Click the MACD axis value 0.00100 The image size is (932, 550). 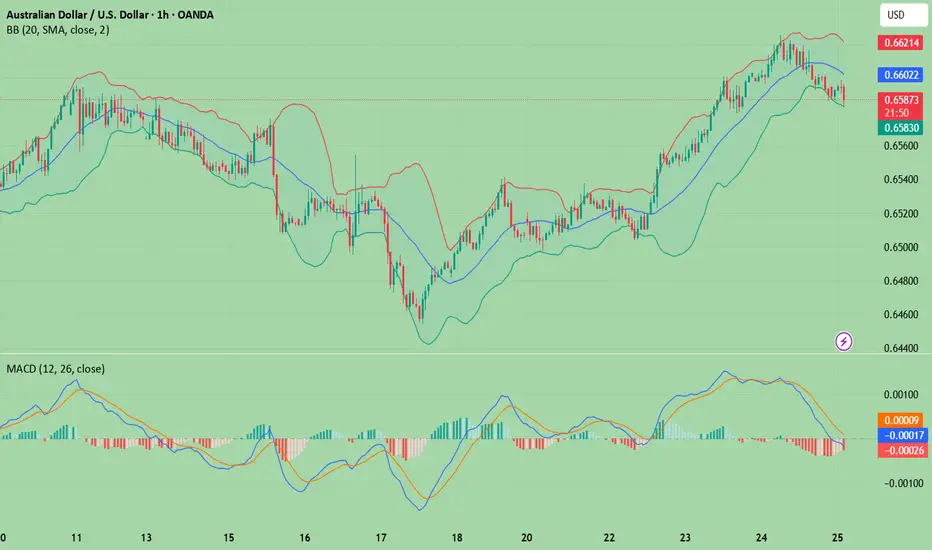tap(901, 395)
